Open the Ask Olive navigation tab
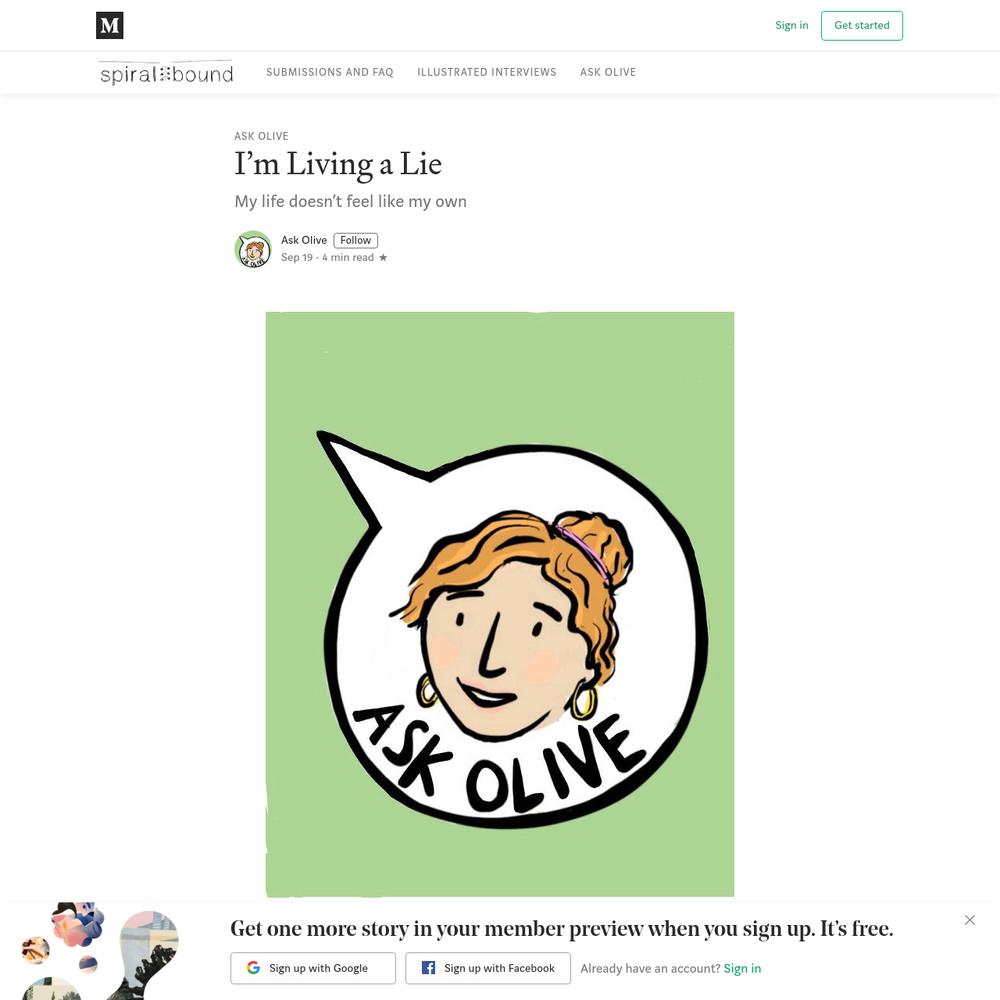The image size is (1000, 1000). (608, 72)
